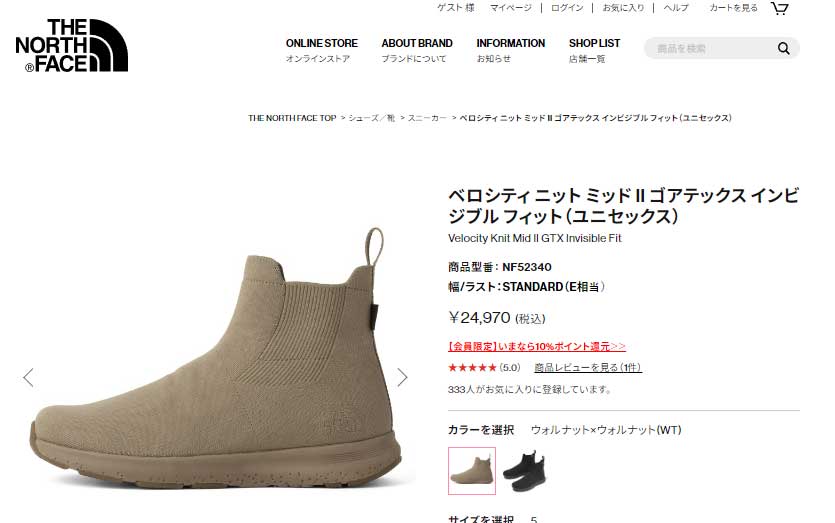Screen dimensions: 835x523
Task: Open the shopping cart icon
Action: 780,8
